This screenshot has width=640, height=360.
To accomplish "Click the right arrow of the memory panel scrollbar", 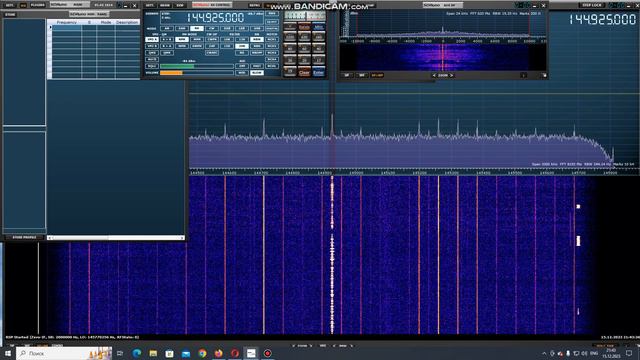I will [182, 238].
